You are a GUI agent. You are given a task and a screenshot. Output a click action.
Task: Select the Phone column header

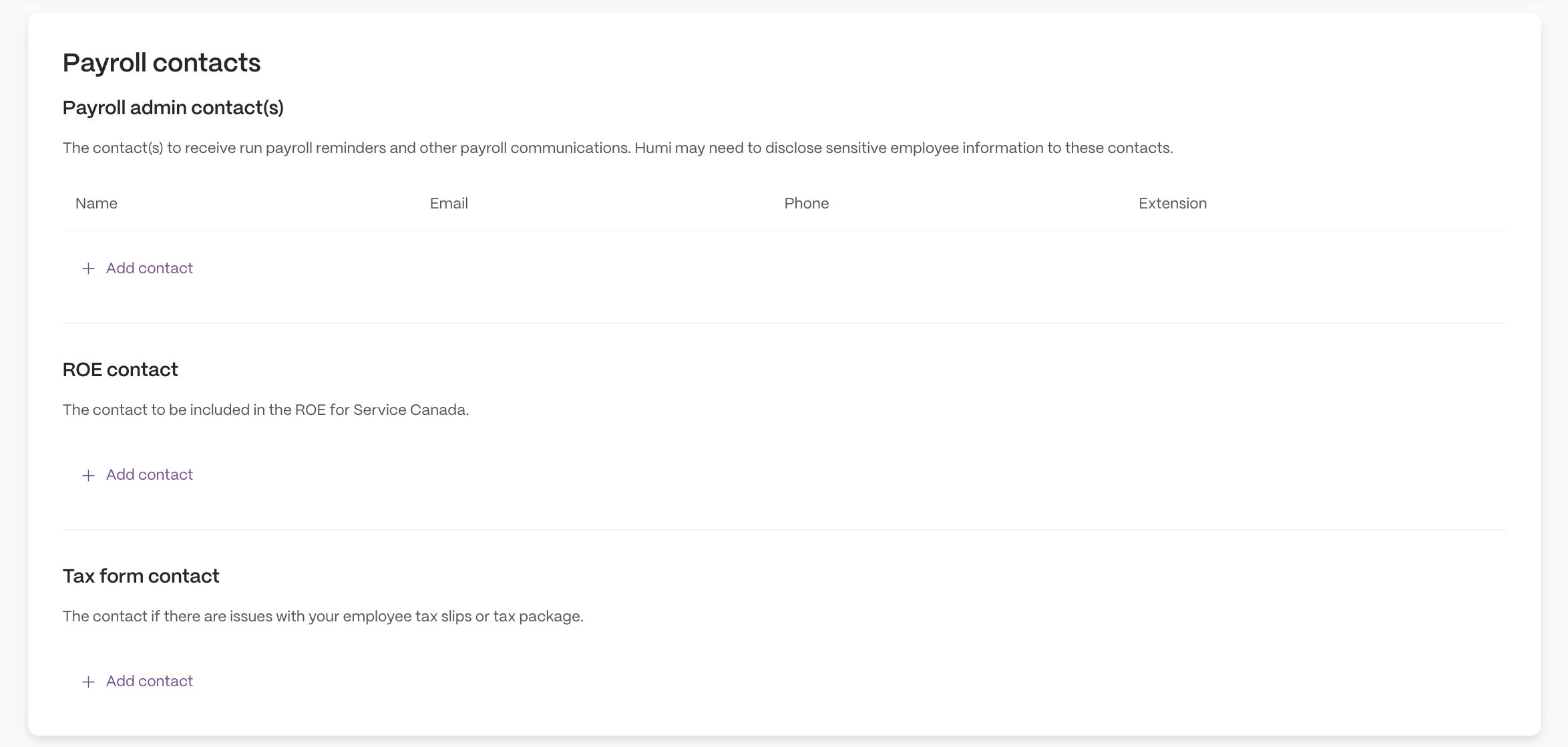tap(807, 203)
